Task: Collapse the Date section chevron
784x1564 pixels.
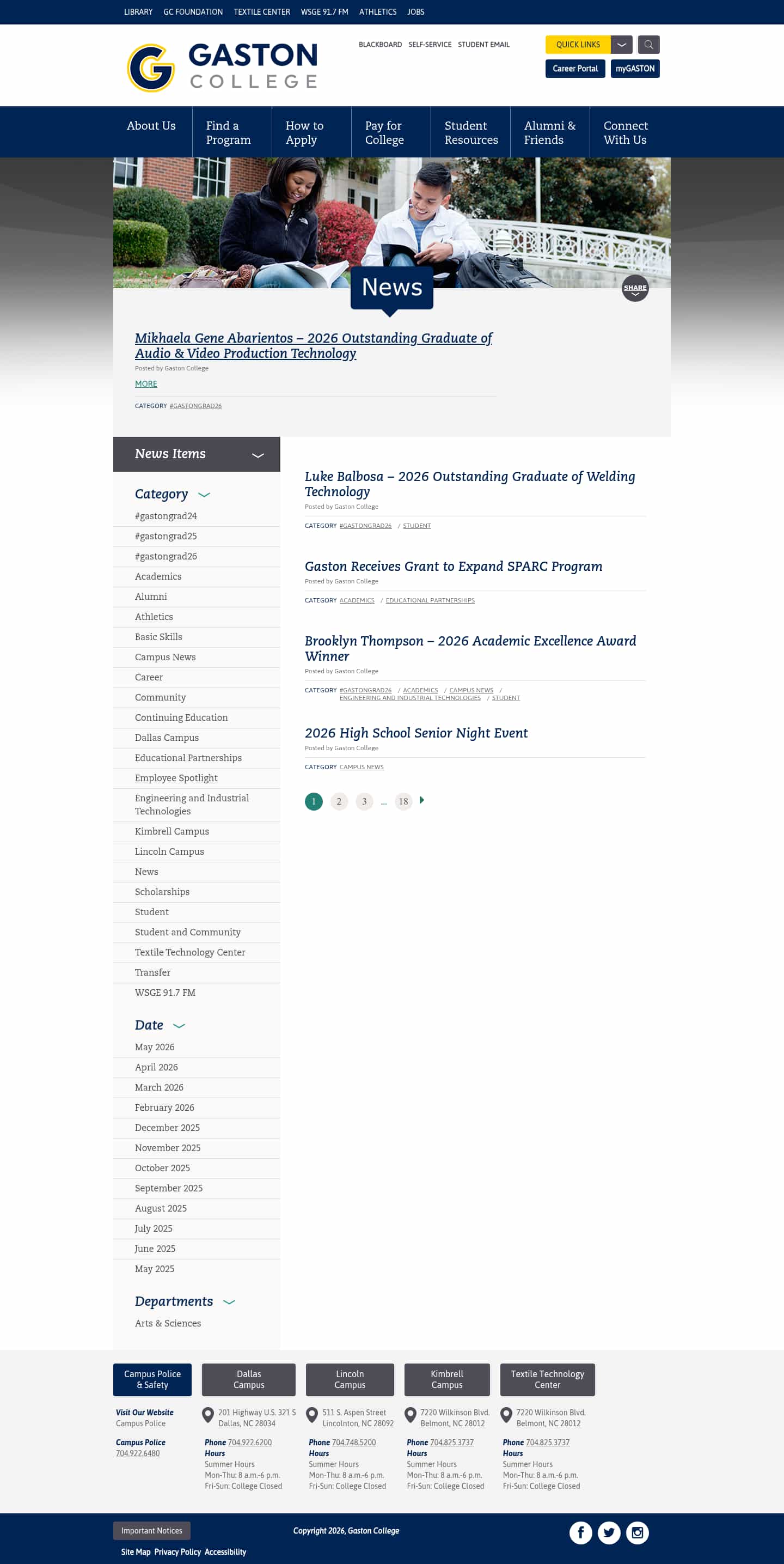Action: (179, 1025)
